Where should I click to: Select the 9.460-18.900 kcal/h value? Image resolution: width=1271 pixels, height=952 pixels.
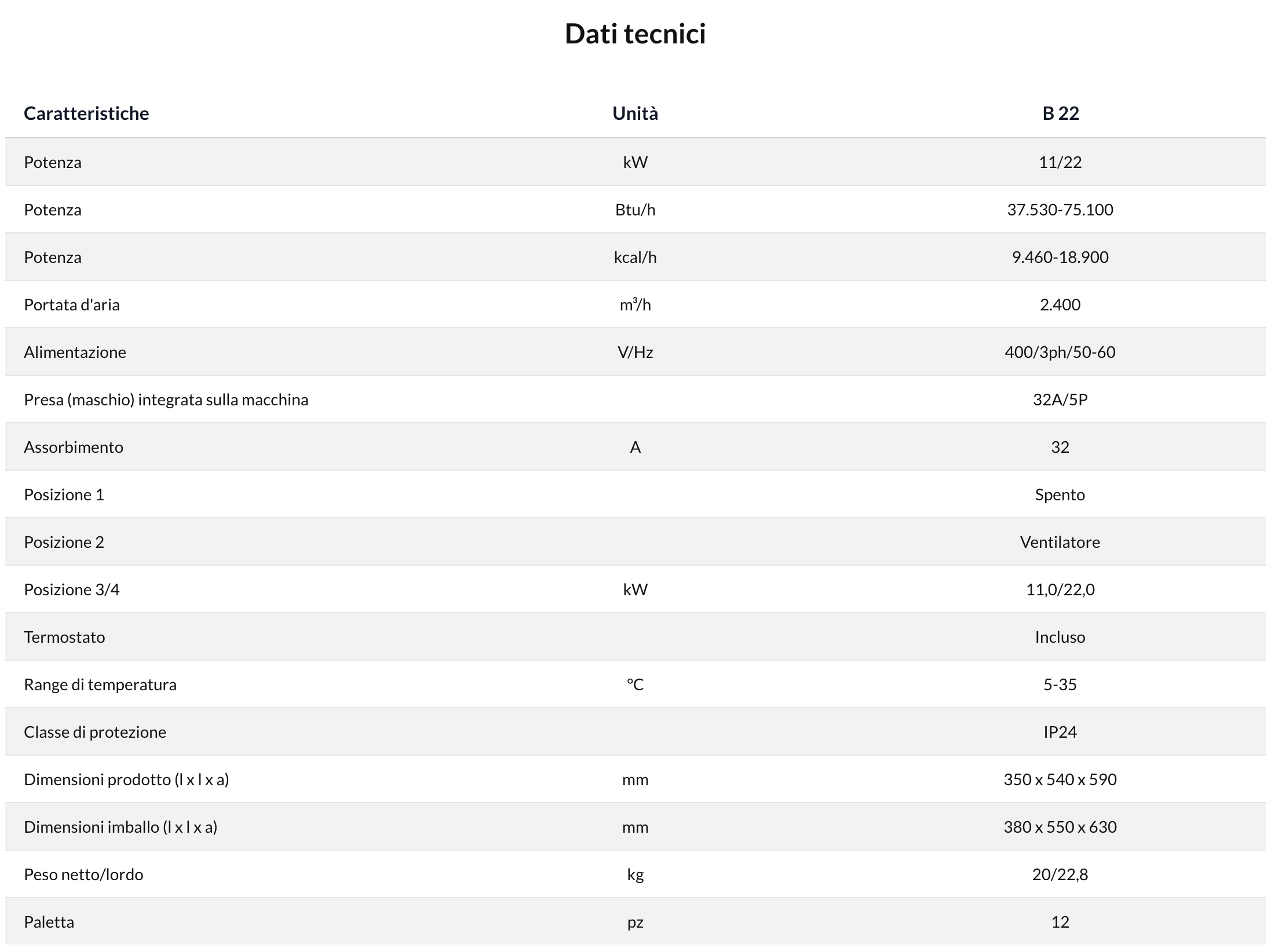pos(1060,257)
